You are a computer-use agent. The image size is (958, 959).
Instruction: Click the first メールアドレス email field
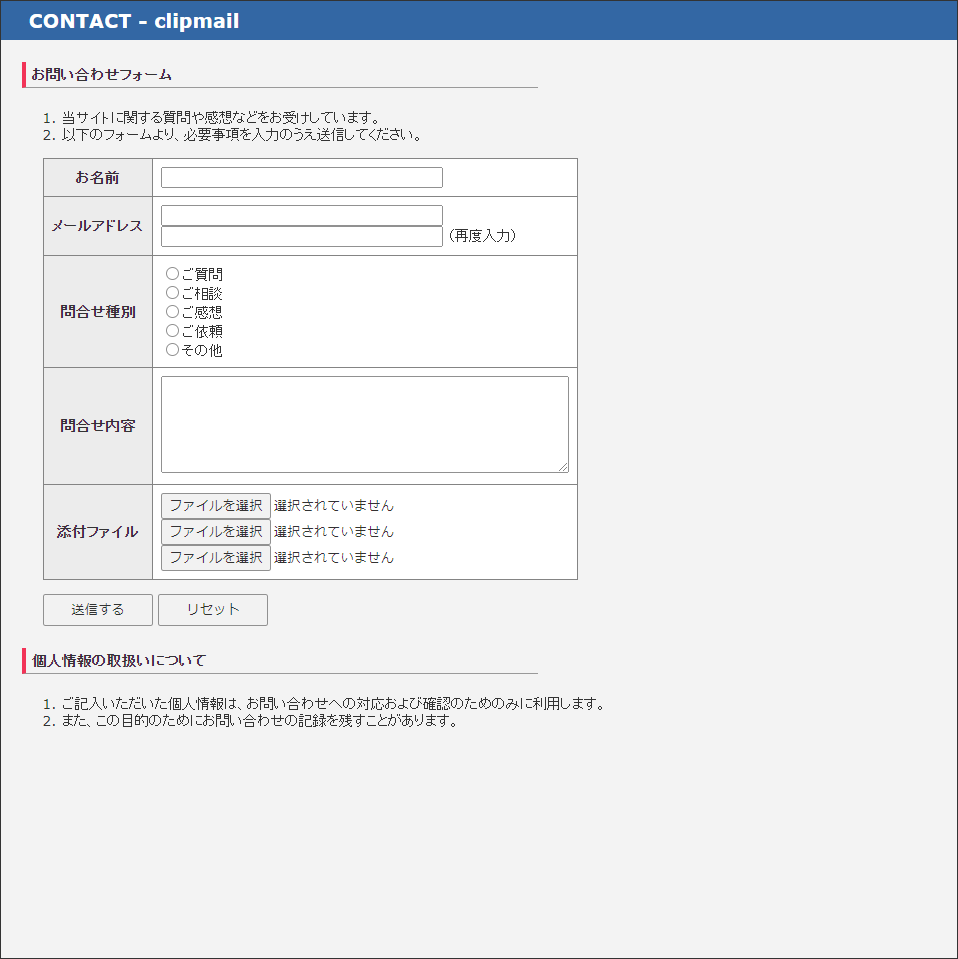300,214
